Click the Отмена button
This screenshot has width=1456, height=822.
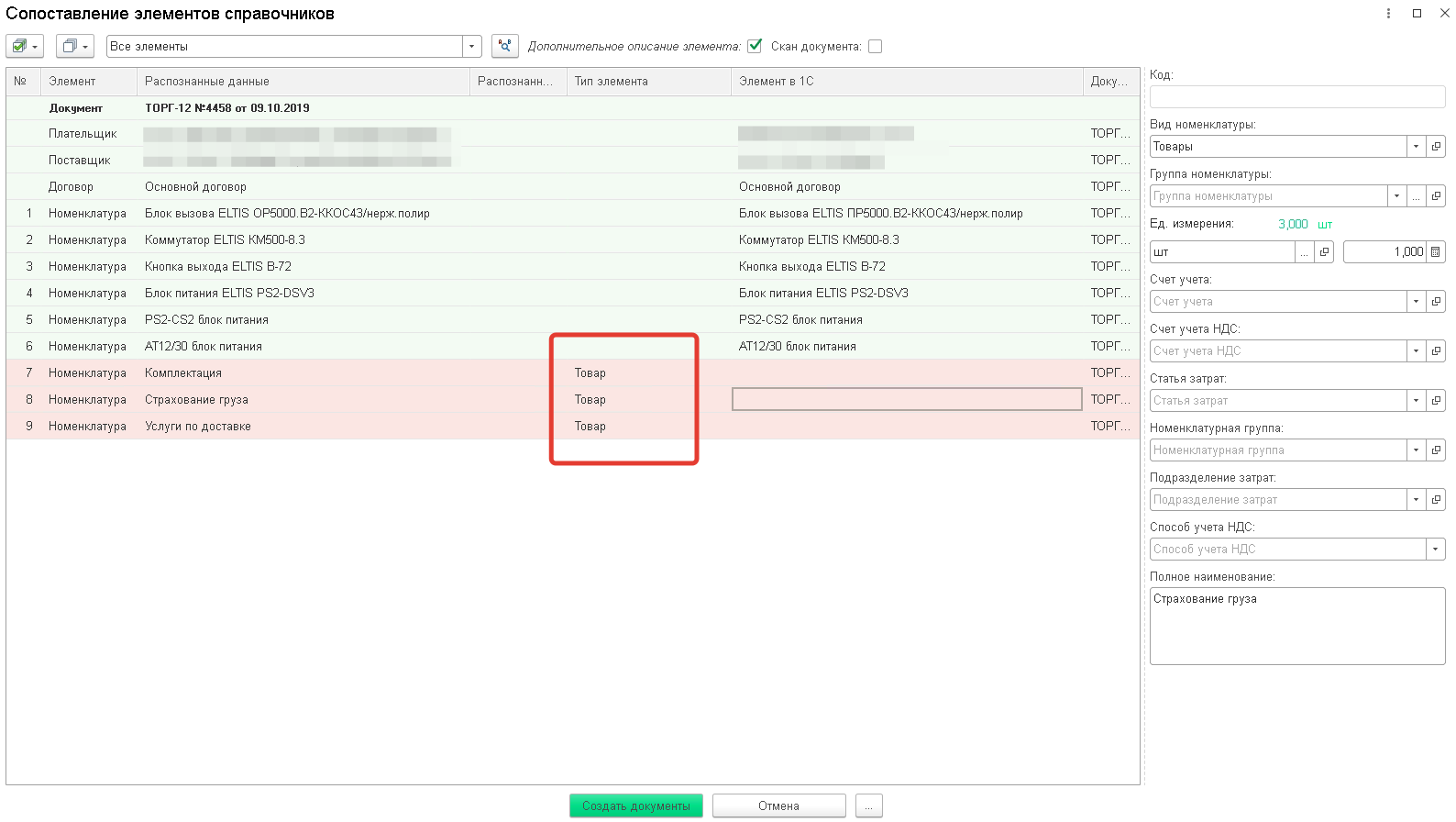click(x=779, y=805)
